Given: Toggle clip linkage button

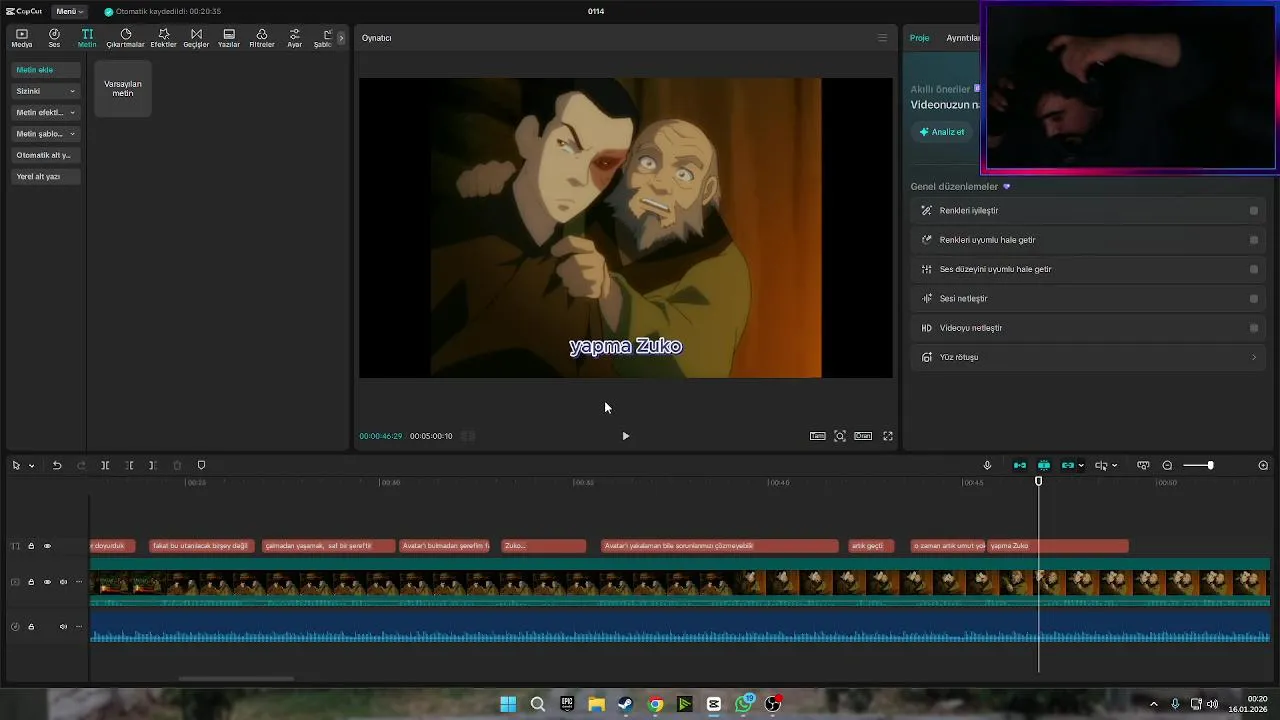Looking at the screenshot, I should click(1068, 465).
